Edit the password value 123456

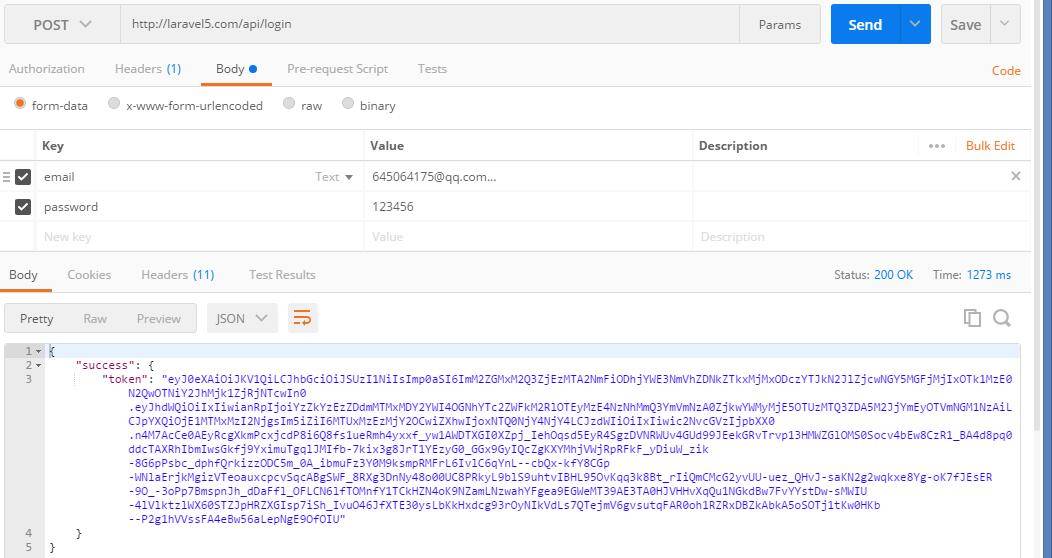(528, 207)
